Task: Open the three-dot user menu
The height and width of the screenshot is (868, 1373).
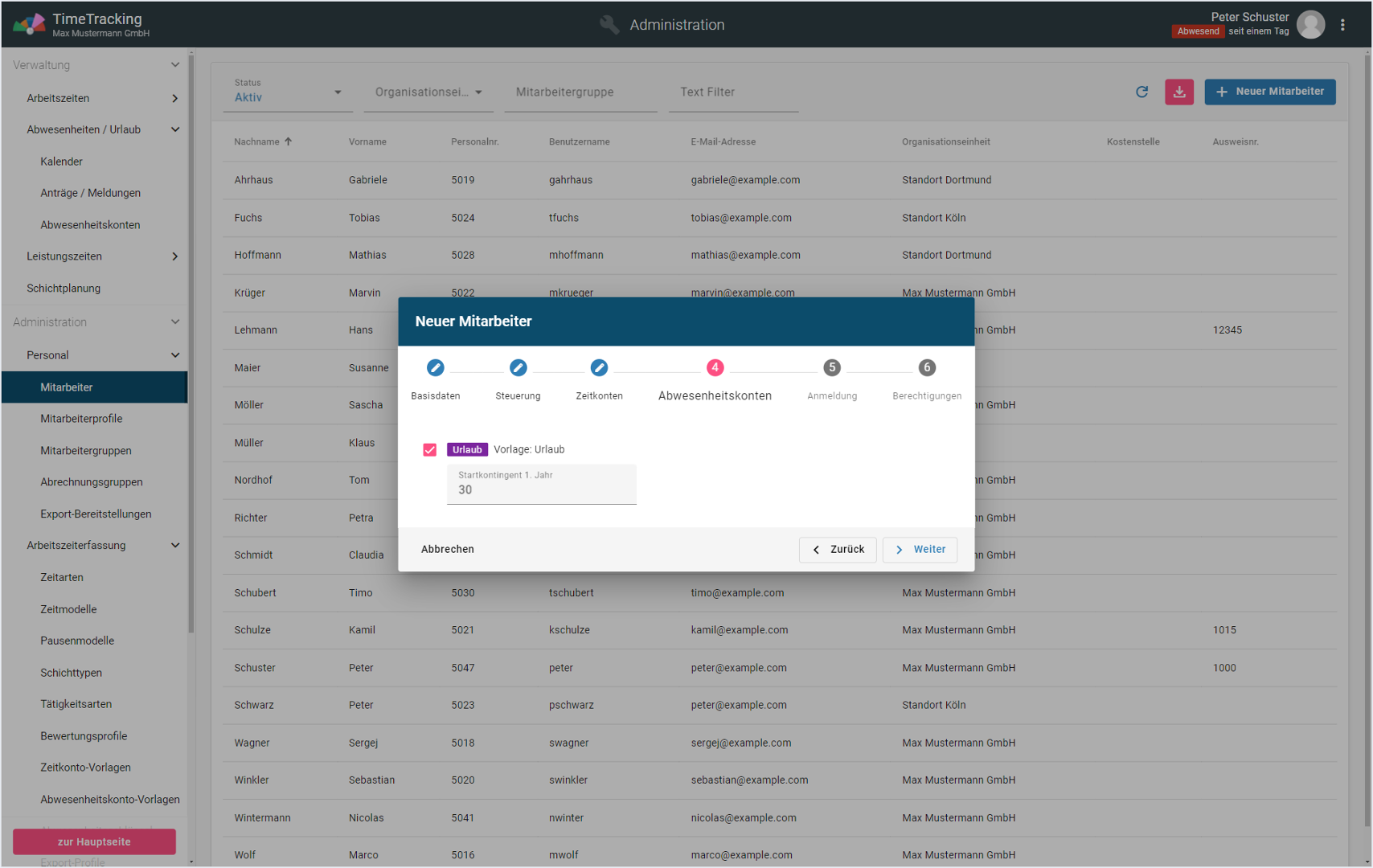Action: pyautogui.click(x=1342, y=25)
